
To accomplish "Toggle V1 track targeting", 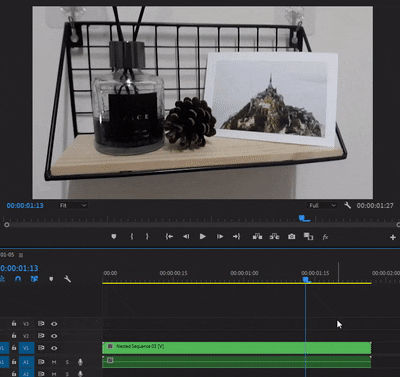I will coord(26,348).
